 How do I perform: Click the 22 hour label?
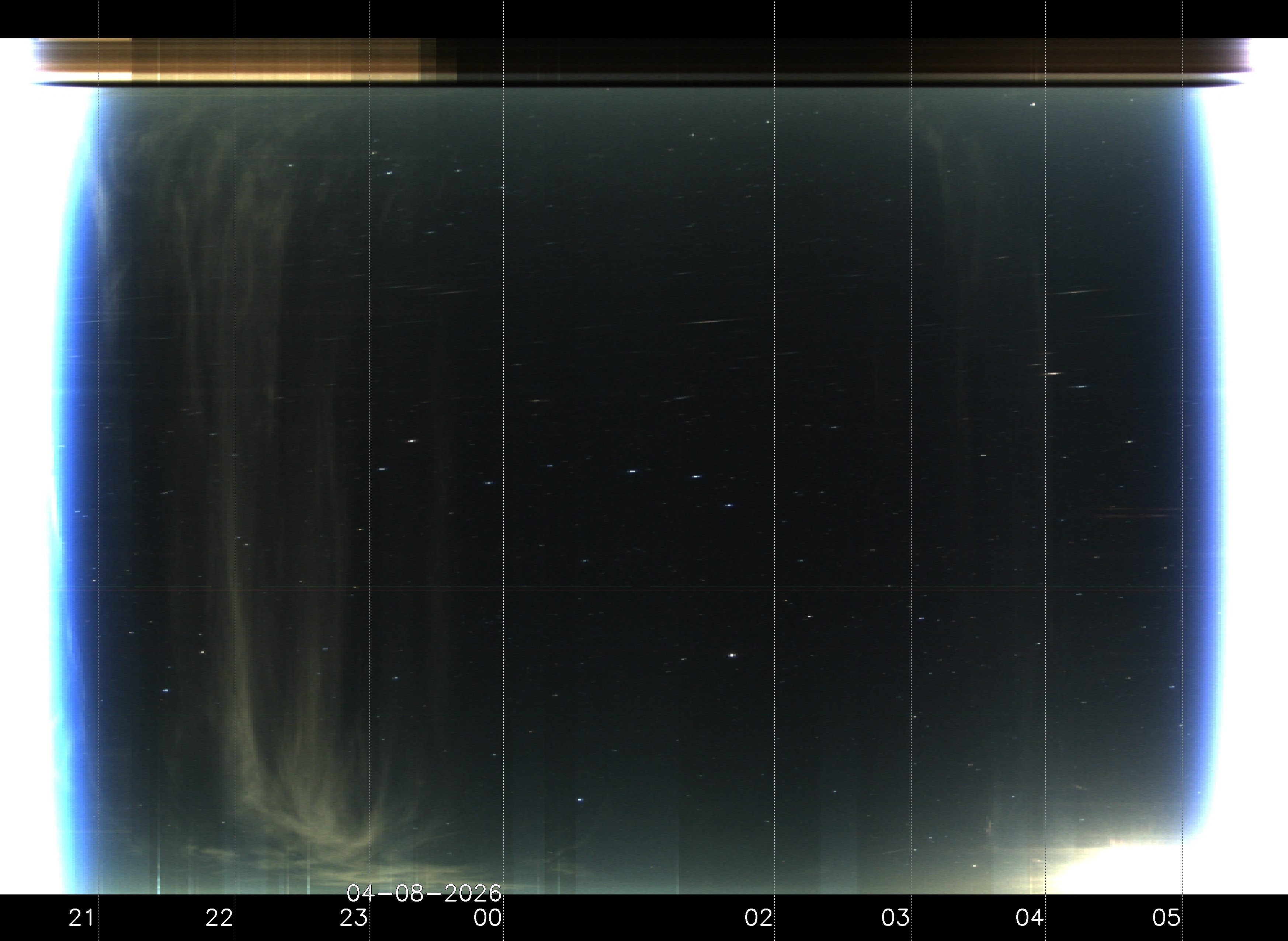coord(219,918)
